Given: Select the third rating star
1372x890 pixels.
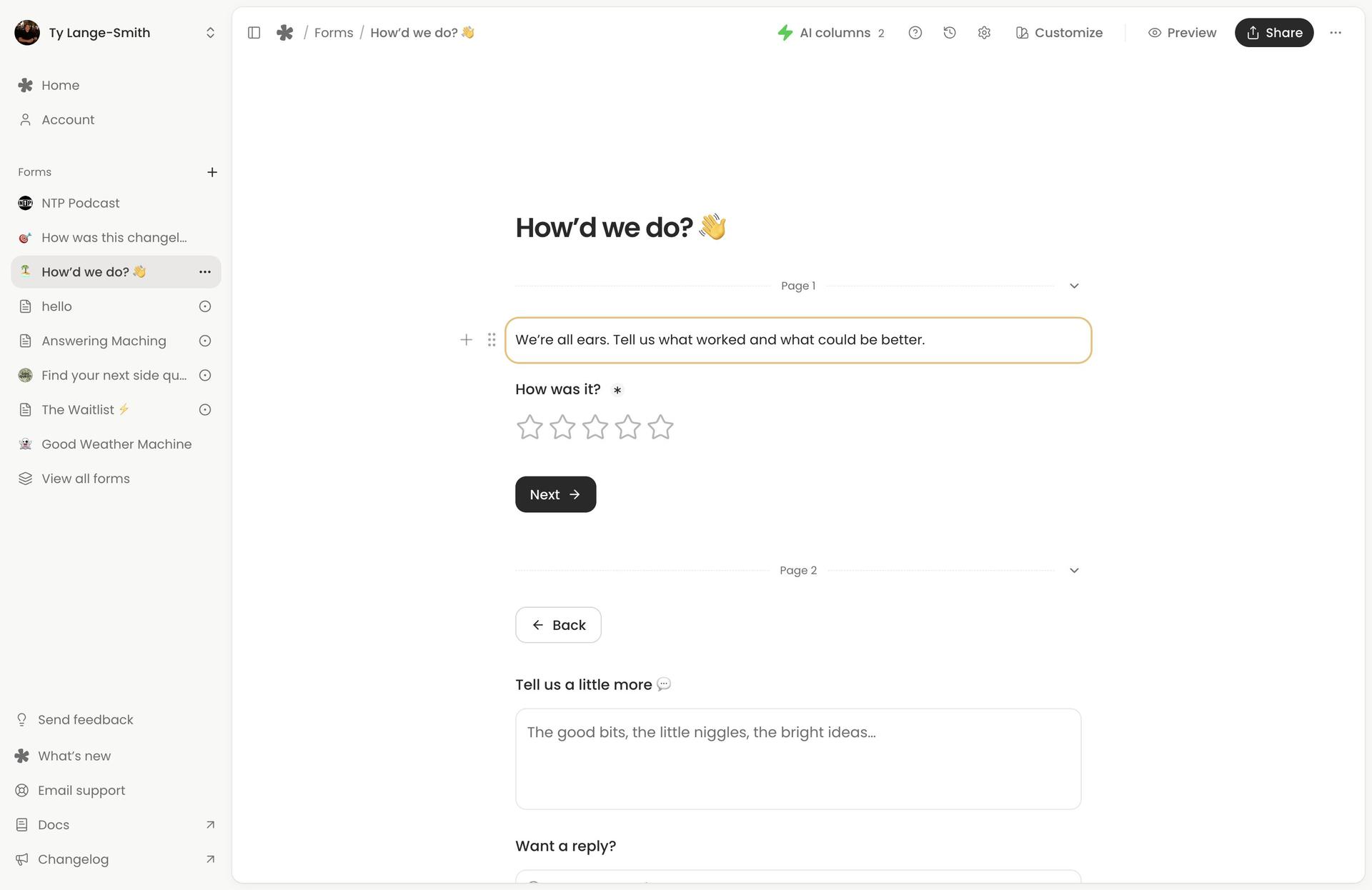Looking at the screenshot, I should (595, 427).
